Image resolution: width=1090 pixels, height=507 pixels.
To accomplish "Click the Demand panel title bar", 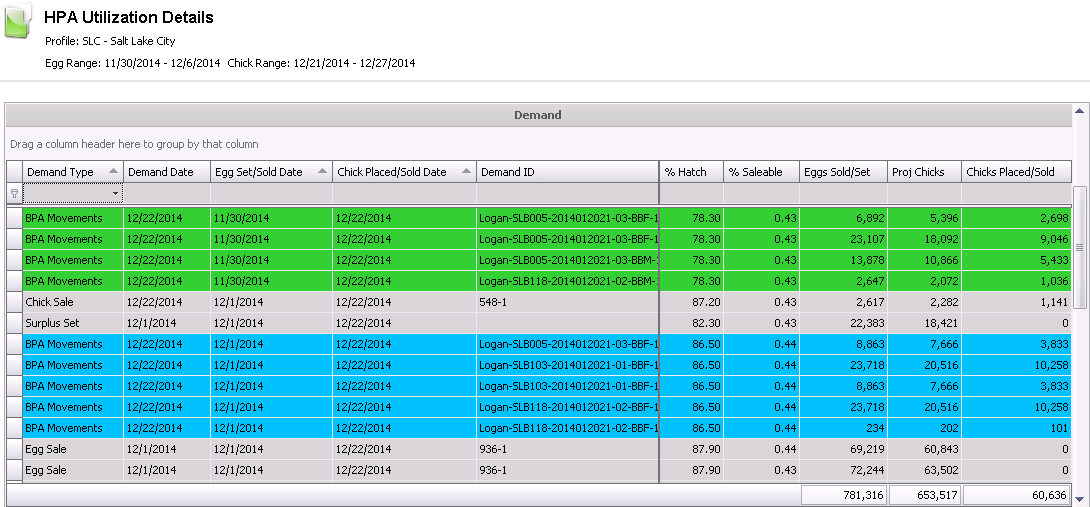I will coord(537,115).
